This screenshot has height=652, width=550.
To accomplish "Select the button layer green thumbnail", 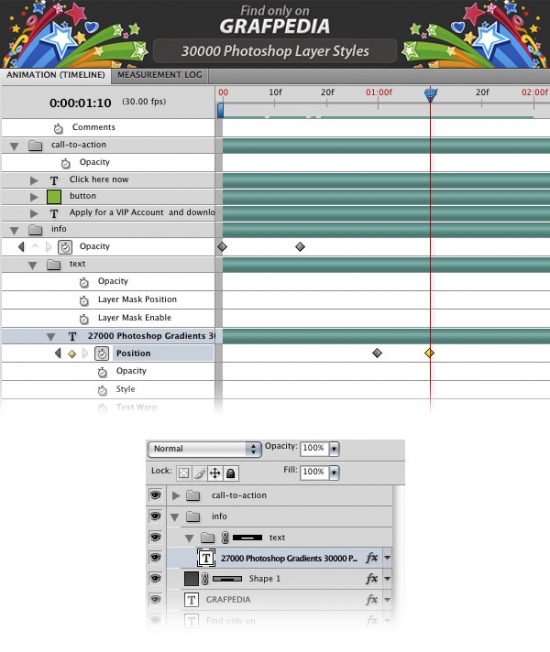I will [x=54, y=197].
